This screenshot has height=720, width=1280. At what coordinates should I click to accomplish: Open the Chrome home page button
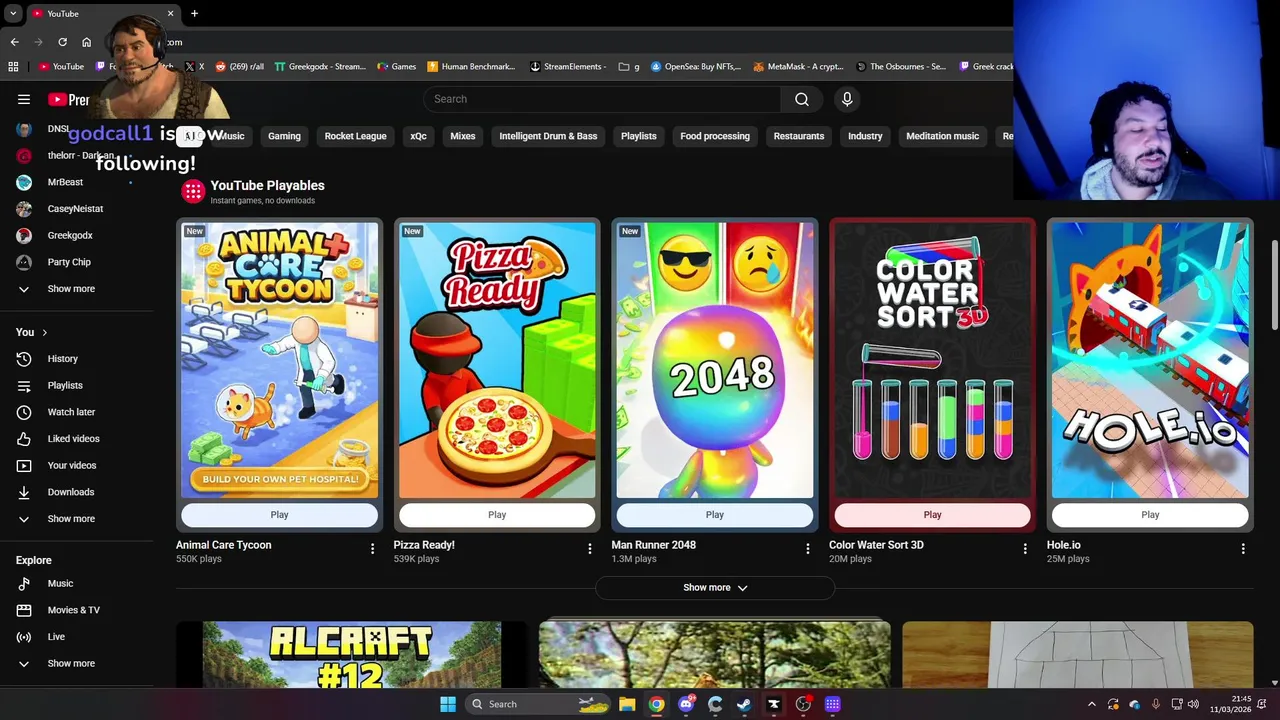(86, 42)
